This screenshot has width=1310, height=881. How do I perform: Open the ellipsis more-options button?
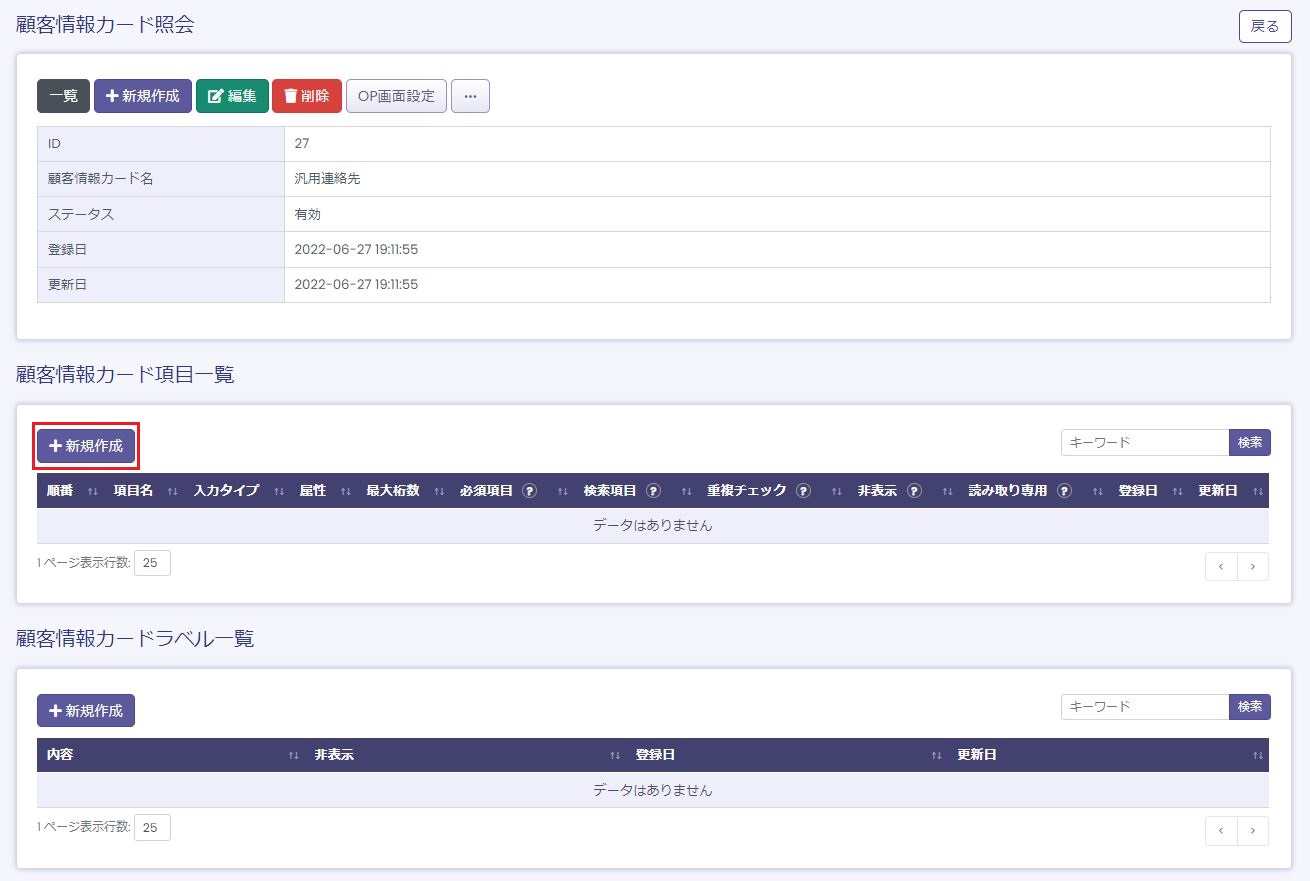(x=470, y=97)
